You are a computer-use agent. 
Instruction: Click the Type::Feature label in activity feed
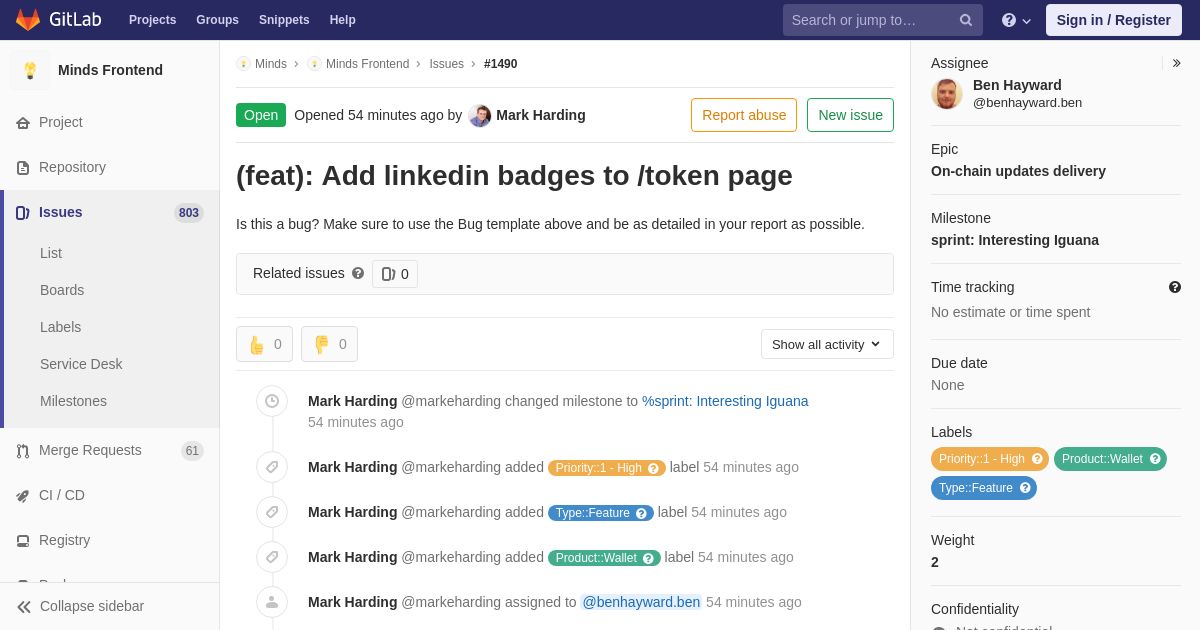(600, 513)
